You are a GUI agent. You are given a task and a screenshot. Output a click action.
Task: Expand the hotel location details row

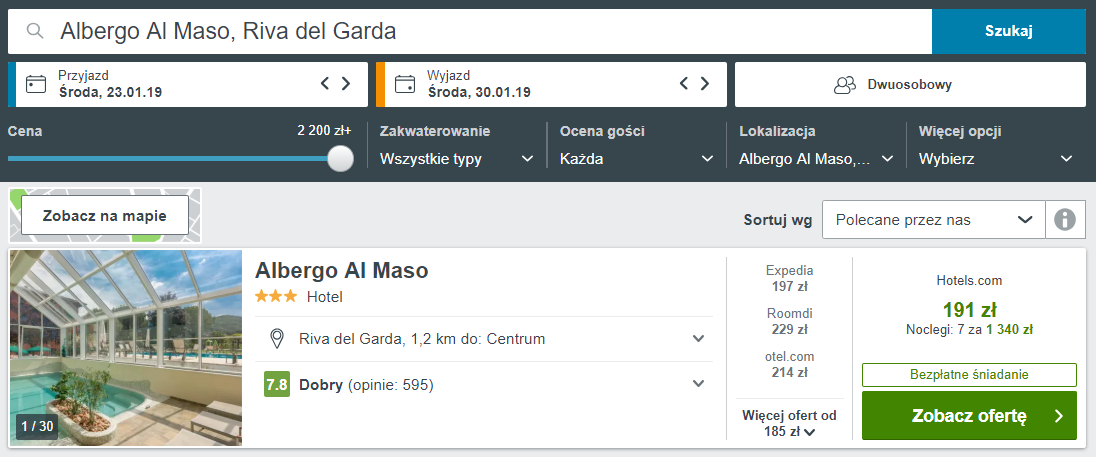click(x=698, y=339)
